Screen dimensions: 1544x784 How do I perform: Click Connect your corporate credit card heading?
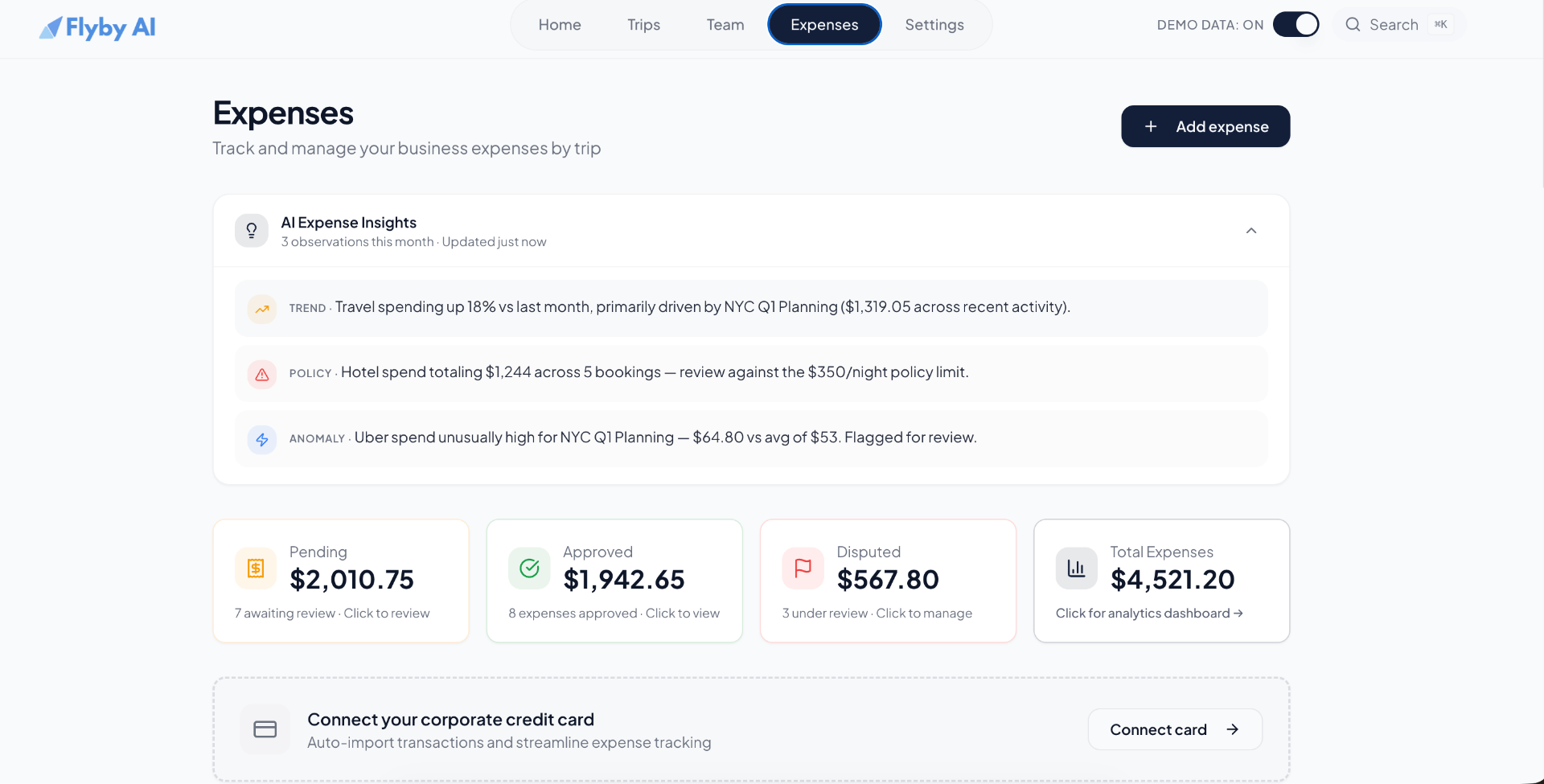tap(450, 720)
